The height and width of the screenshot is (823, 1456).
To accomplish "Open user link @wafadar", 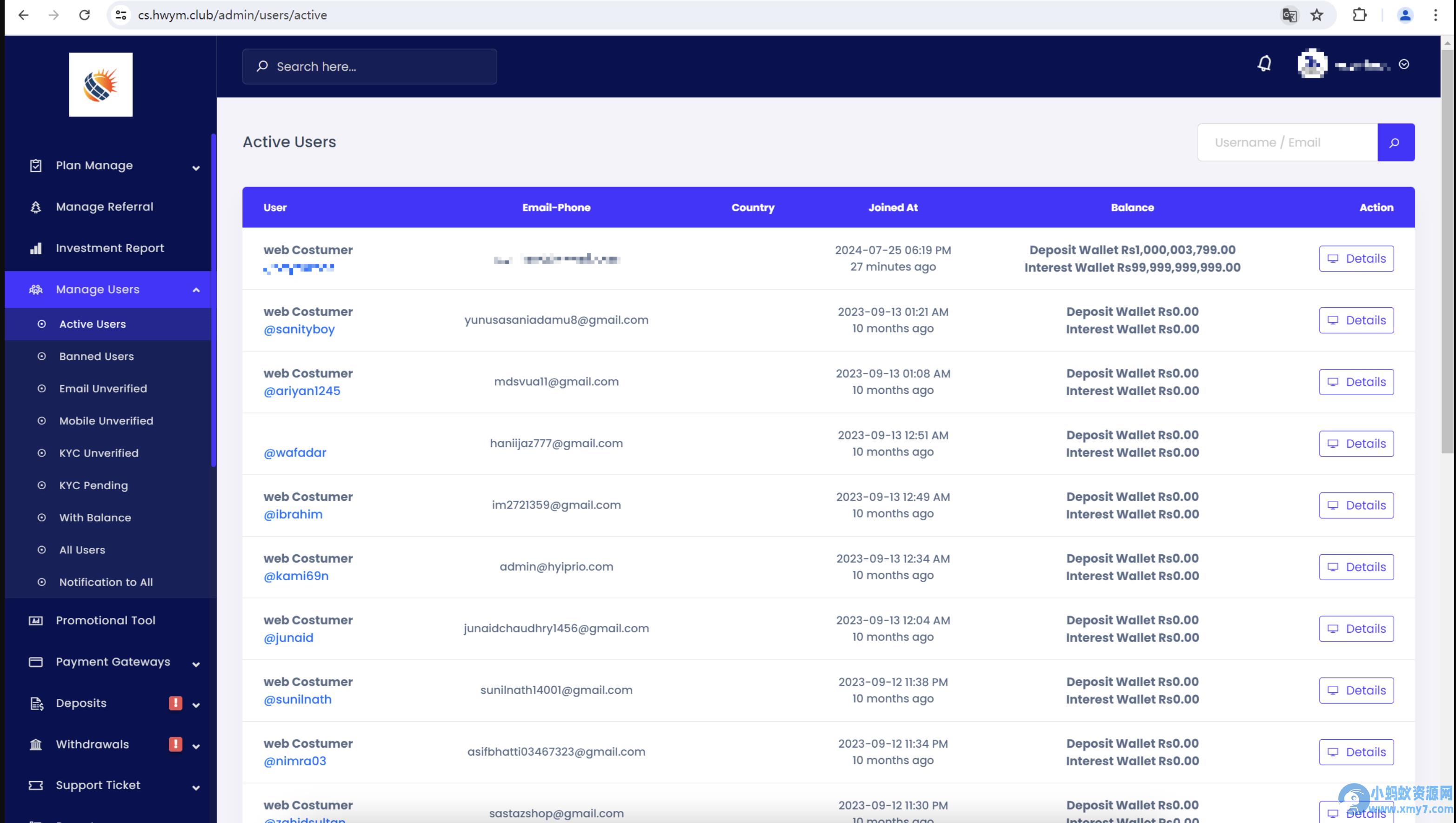I will tap(294, 452).
